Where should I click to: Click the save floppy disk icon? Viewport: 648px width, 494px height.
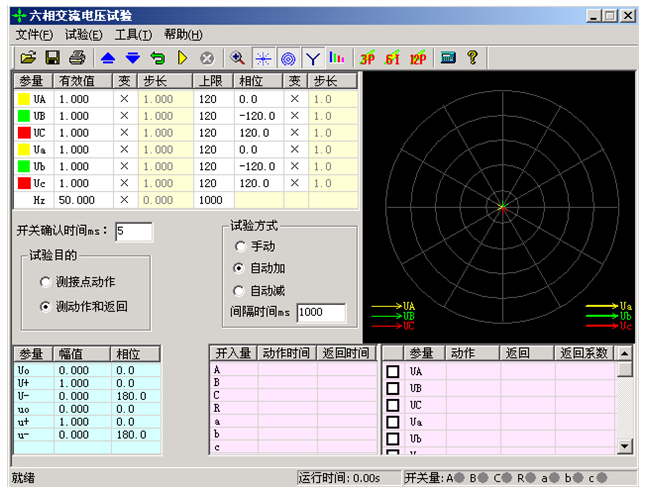pos(53,58)
